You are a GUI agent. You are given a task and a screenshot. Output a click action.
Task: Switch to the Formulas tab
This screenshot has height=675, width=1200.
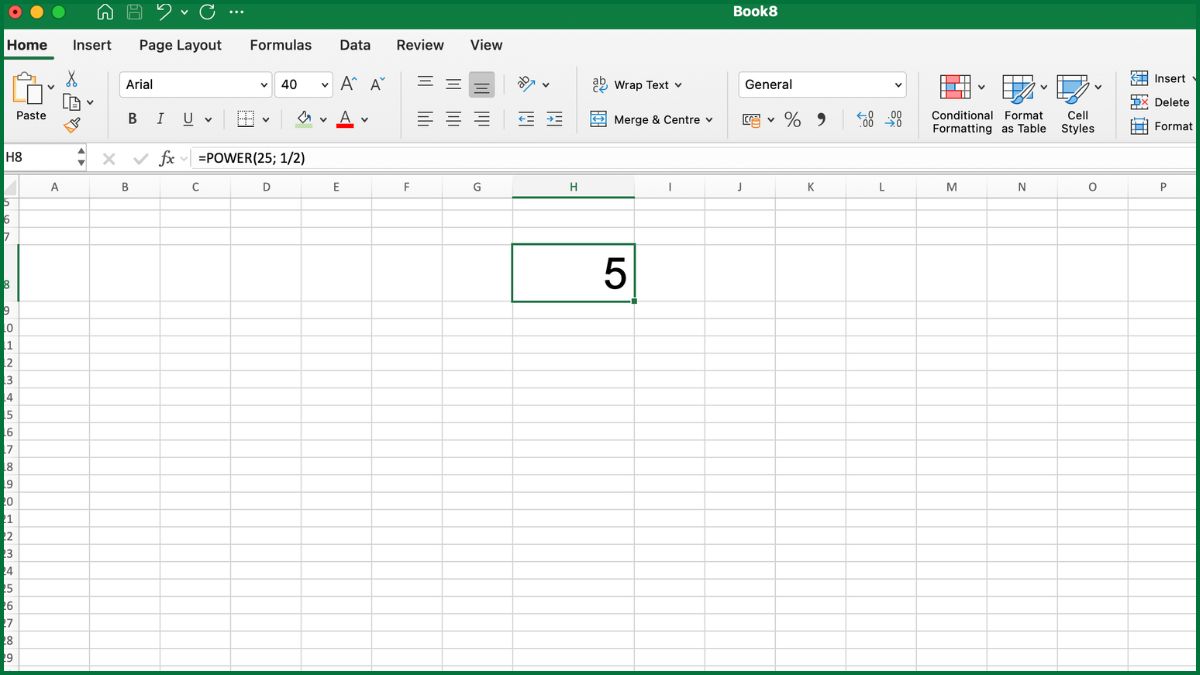point(280,45)
